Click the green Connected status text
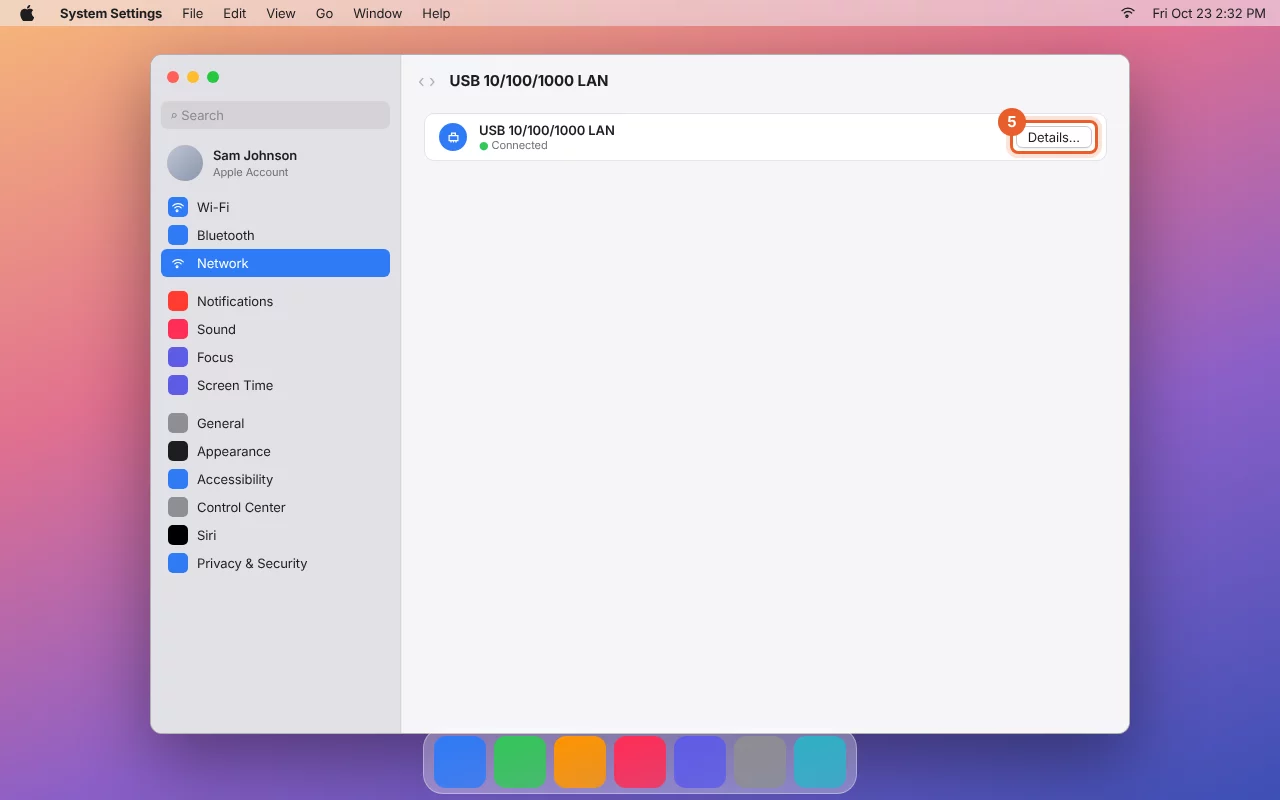 (519, 145)
